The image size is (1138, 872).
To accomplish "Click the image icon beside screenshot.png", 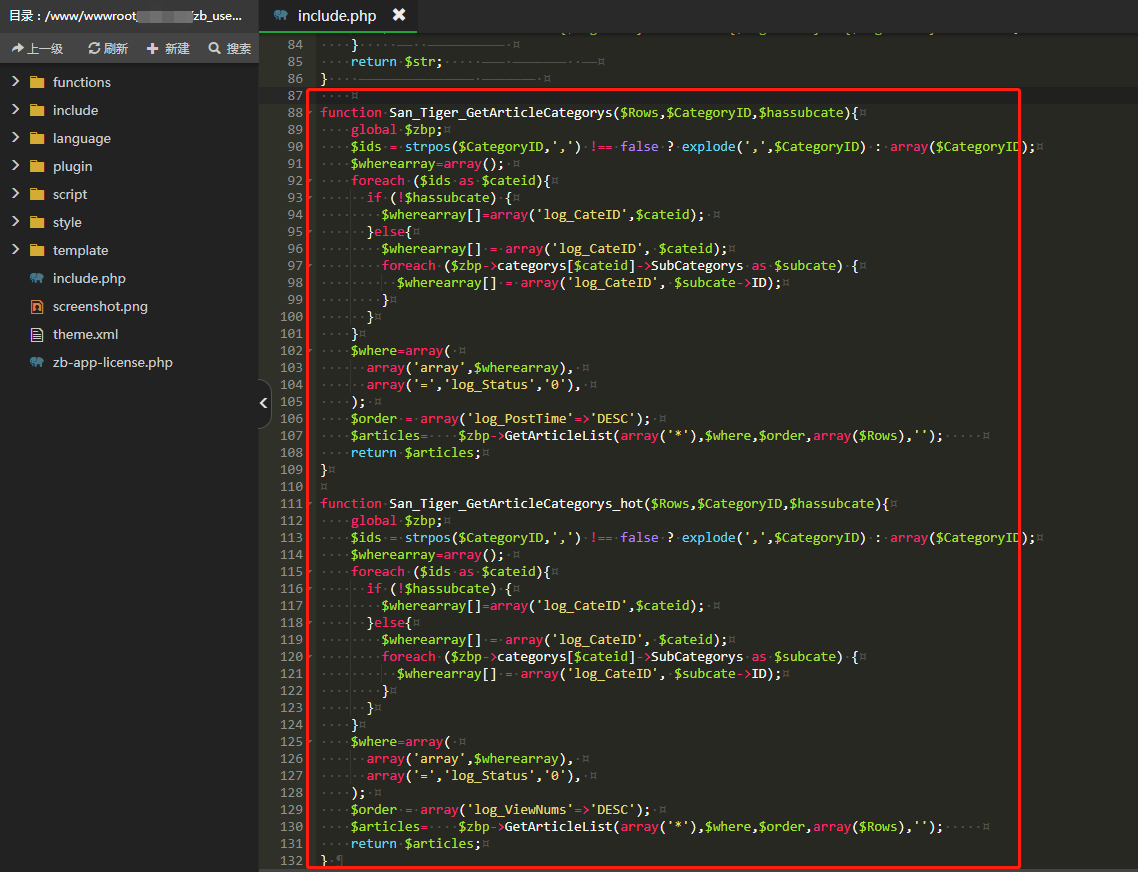I will click(x=37, y=306).
